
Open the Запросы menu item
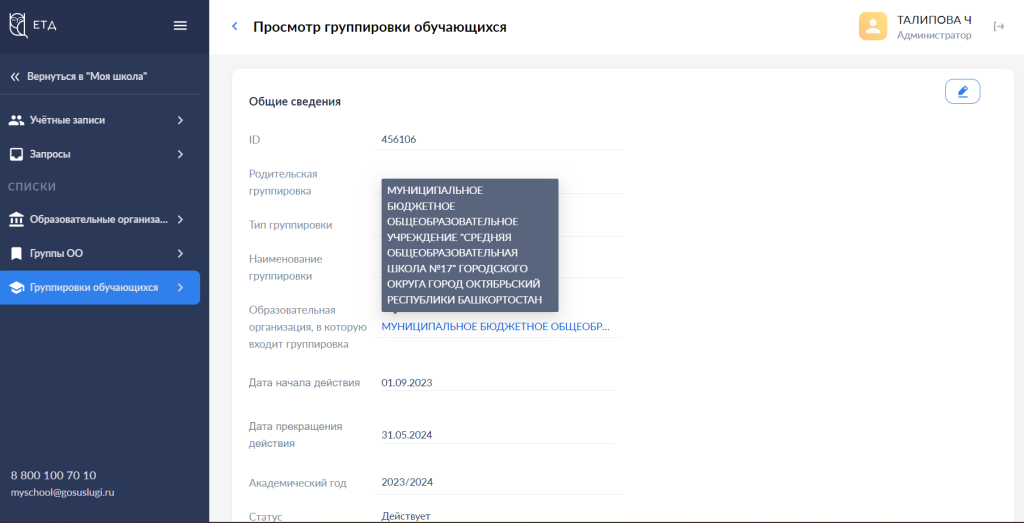pos(100,155)
